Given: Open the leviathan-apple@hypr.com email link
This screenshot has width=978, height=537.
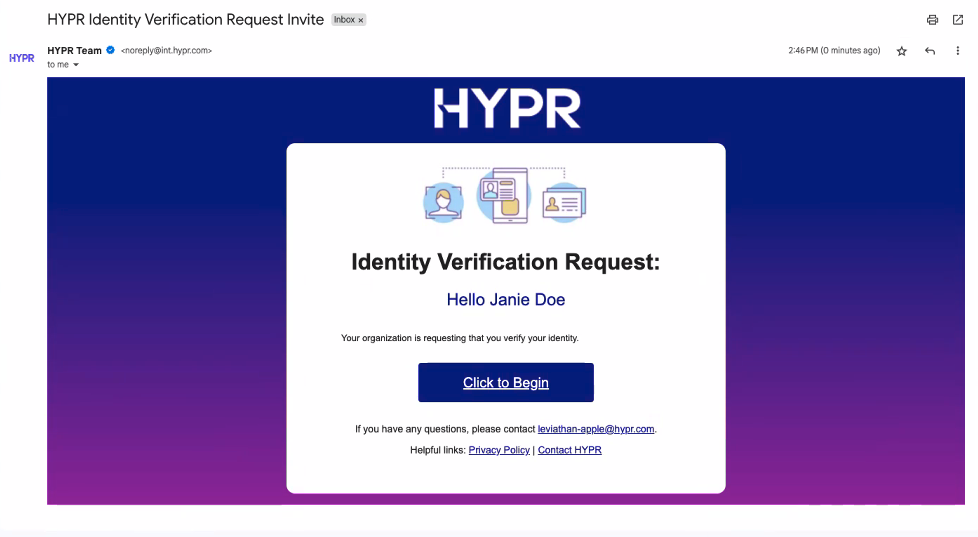Looking at the screenshot, I should pos(596,429).
